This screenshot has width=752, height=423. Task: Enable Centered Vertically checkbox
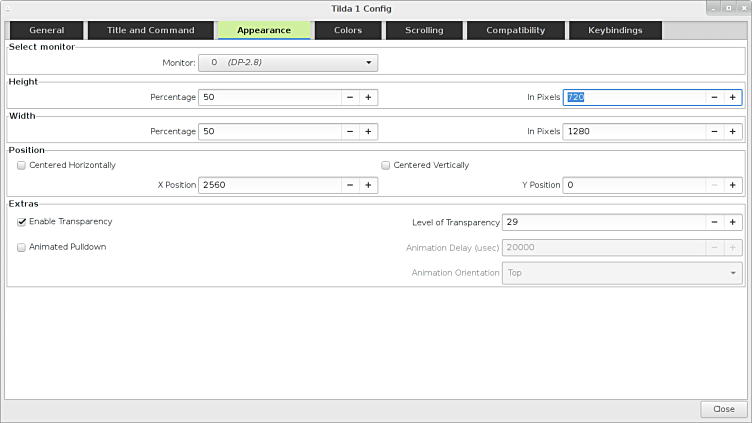point(386,165)
